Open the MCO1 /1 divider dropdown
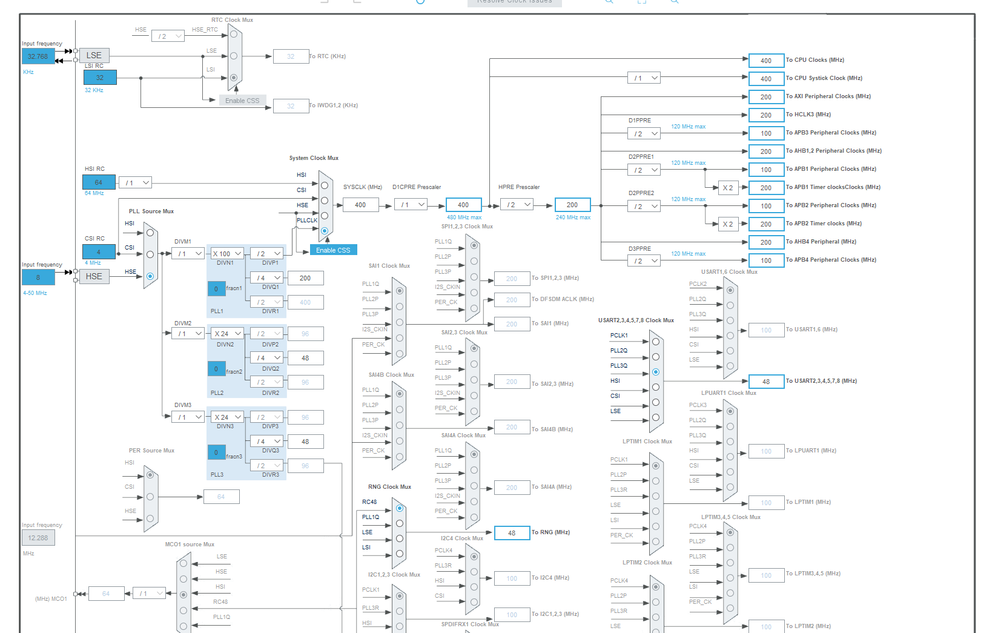 (x=149, y=594)
